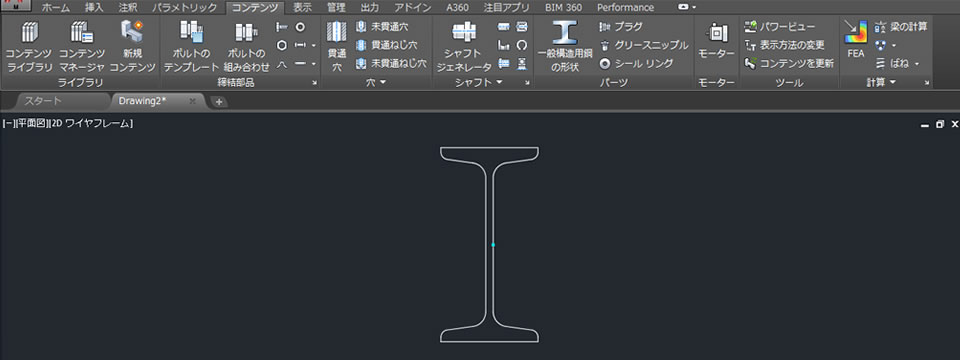Viewport: 960px width, 360px height.
Task: Switch to the BIM 360 ribbon tab
Action: click(x=563, y=8)
